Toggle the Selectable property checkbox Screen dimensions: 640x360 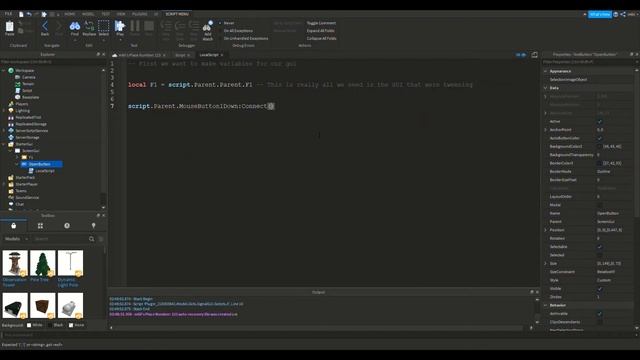[600, 247]
